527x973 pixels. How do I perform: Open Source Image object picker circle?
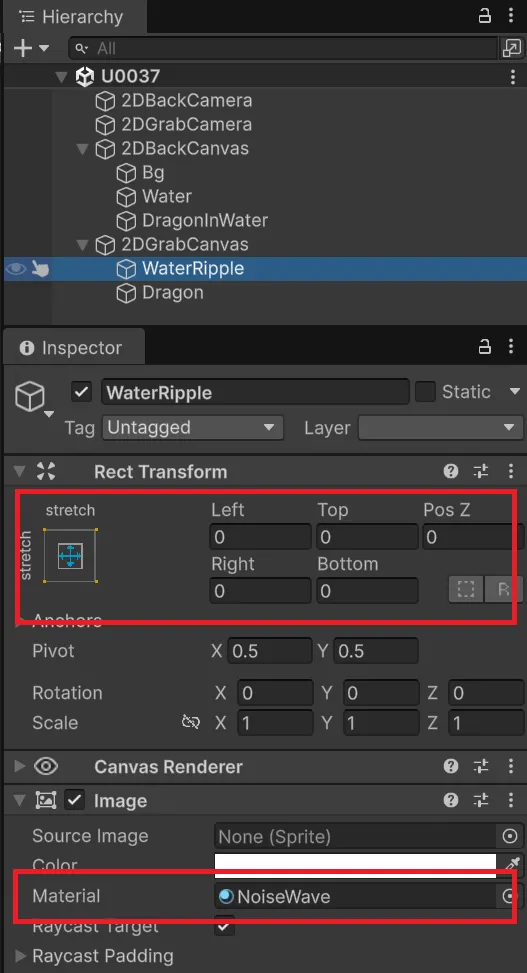pos(510,836)
